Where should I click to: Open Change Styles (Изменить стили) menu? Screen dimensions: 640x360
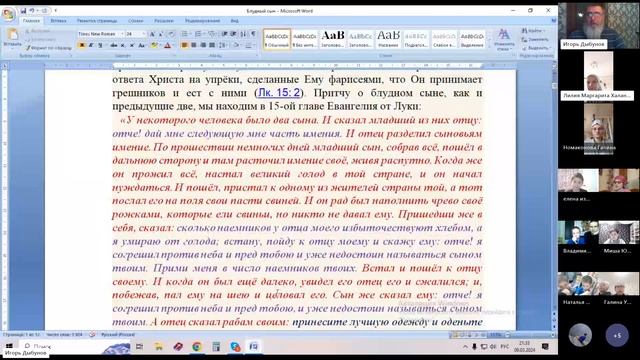[x=504, y=40]
